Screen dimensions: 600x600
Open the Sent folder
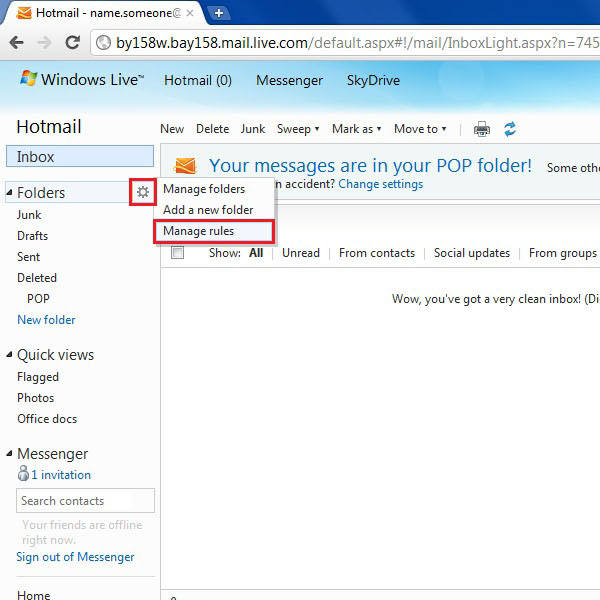[28, 257]
